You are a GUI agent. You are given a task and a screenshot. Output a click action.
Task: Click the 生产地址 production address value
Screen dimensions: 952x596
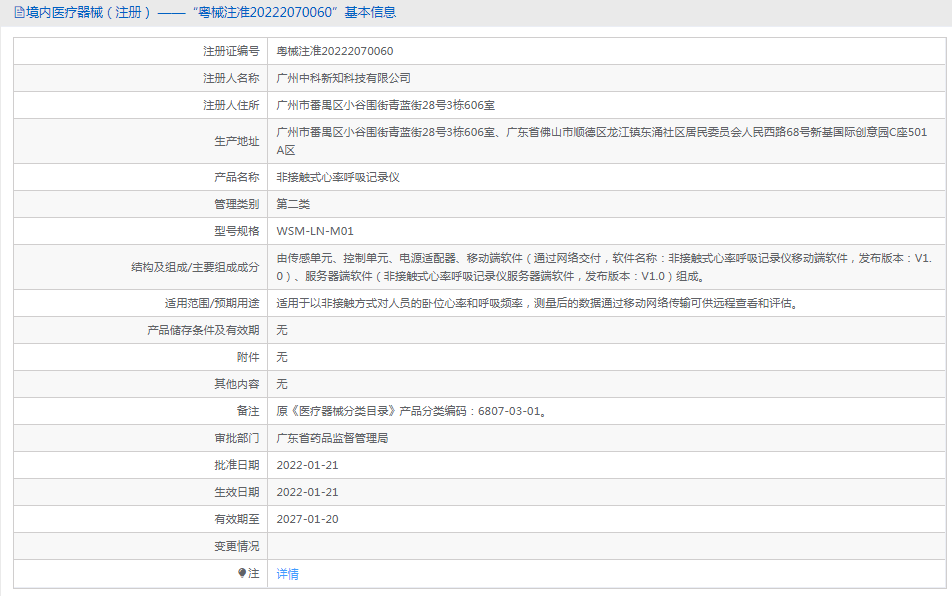[x=600, y=141]
